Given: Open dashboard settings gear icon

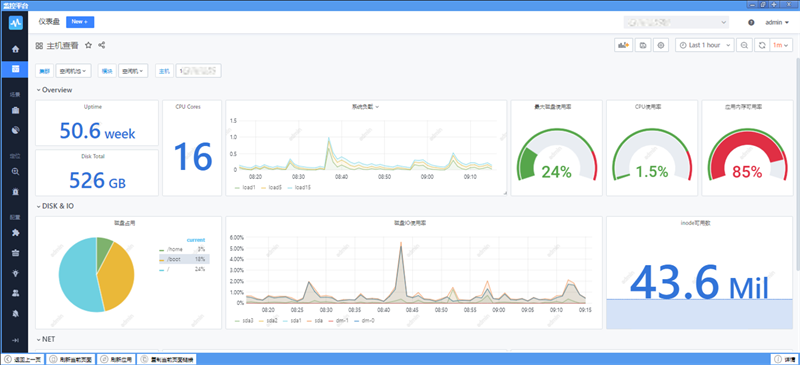Looking at the screenshot, I should 661,45.
